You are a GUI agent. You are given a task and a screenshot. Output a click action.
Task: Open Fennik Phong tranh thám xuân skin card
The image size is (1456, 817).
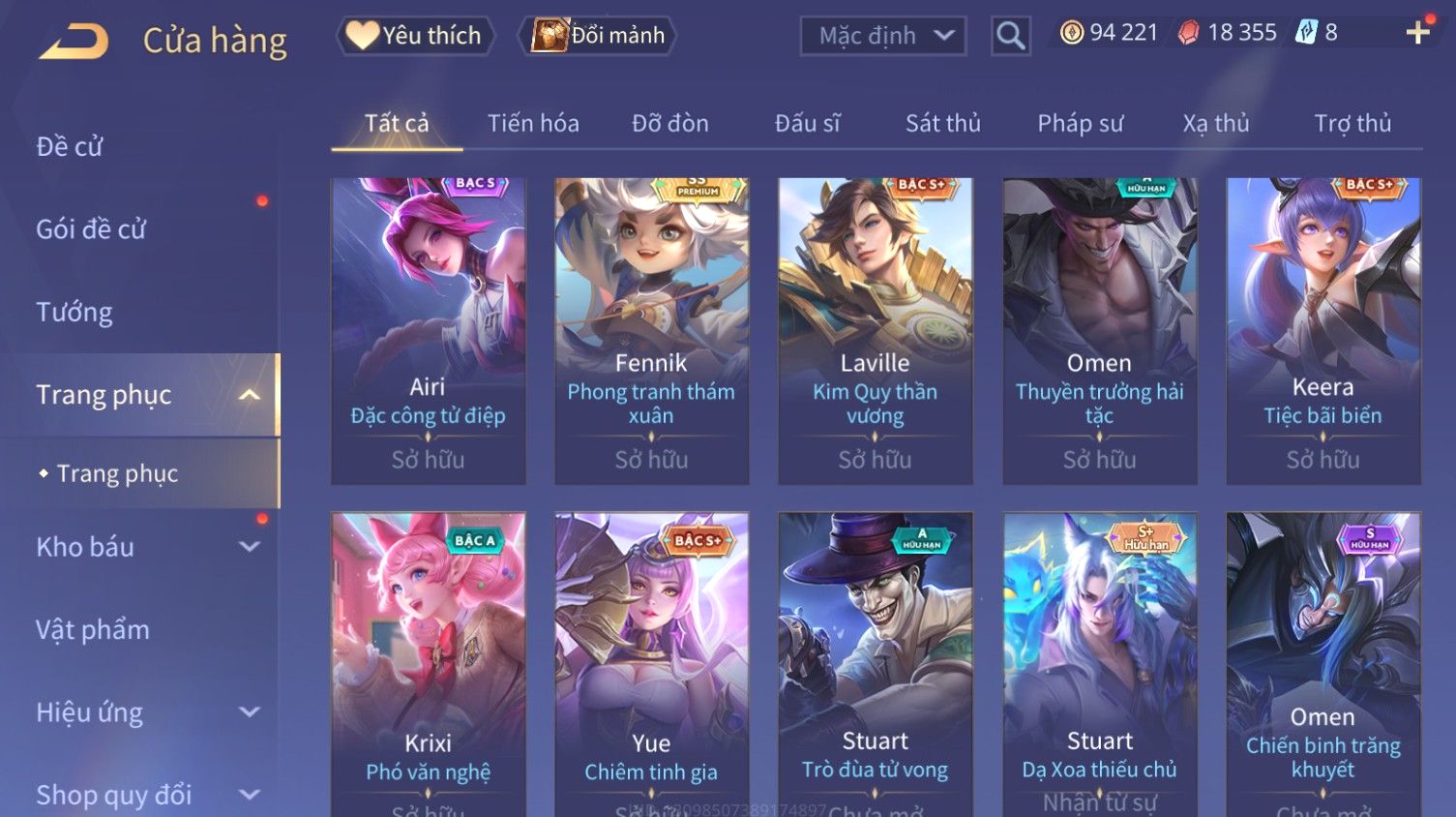pos(651,331)
